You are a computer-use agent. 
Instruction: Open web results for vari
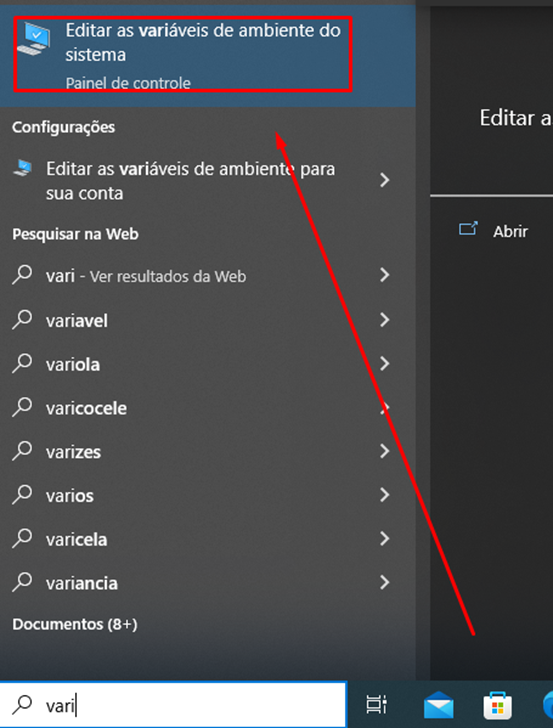[208, 276]
